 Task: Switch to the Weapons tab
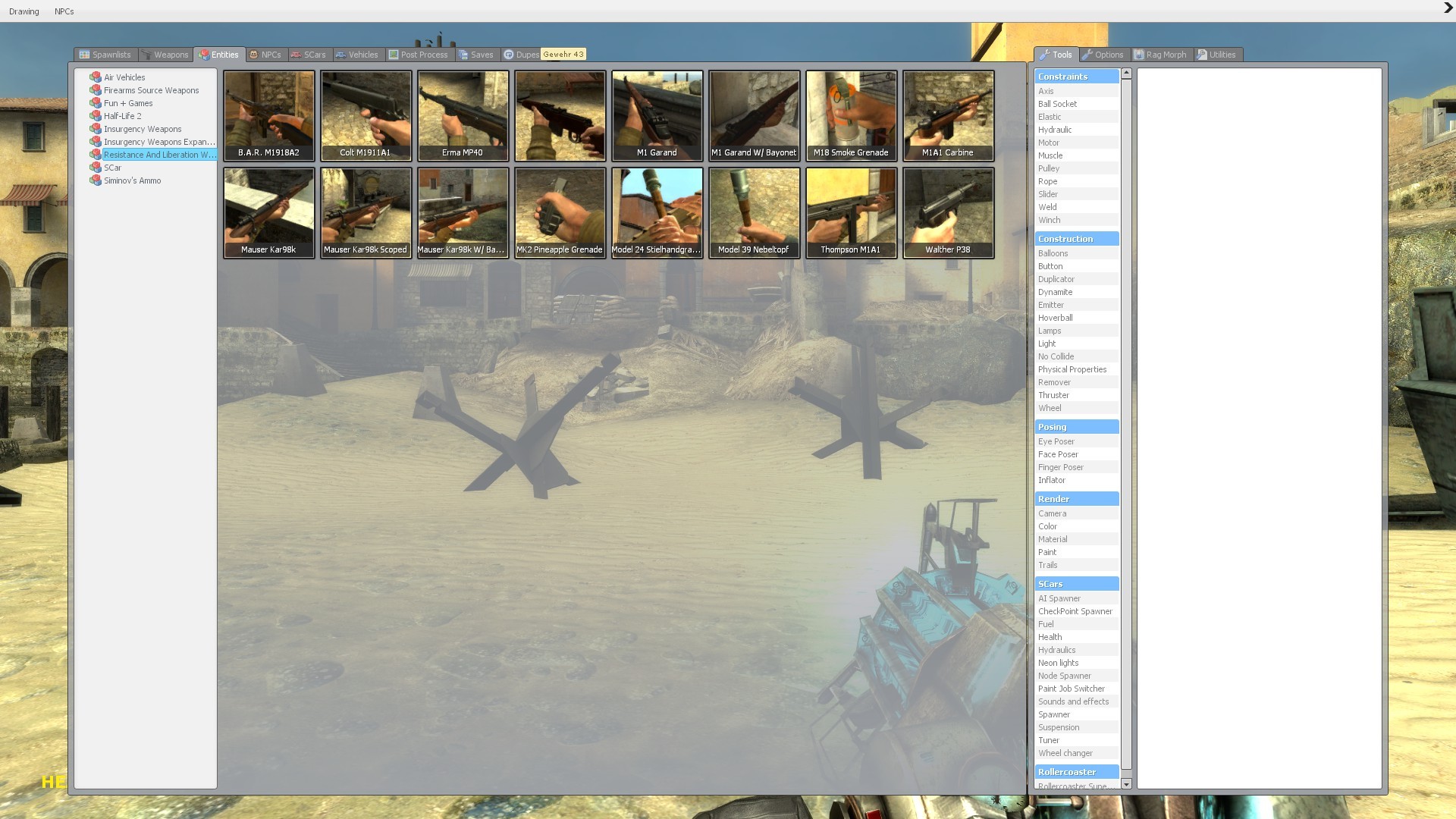[x=165, y=55]
